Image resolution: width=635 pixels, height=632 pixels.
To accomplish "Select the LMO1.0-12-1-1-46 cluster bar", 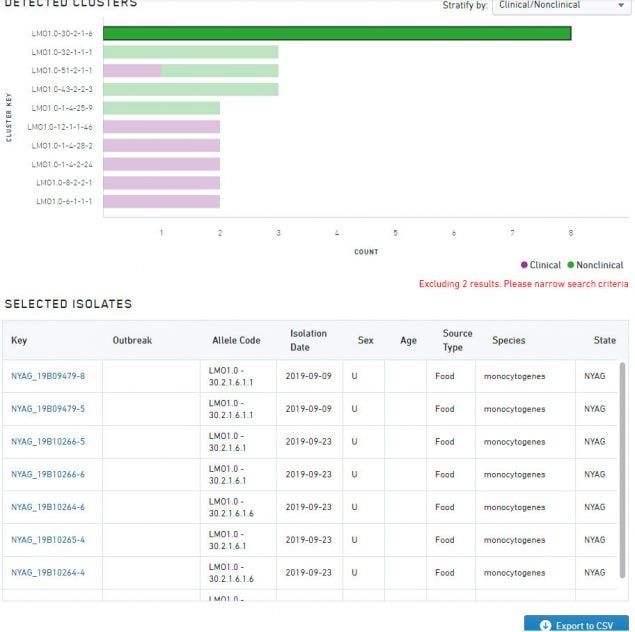I will click(x=162, y=127).
